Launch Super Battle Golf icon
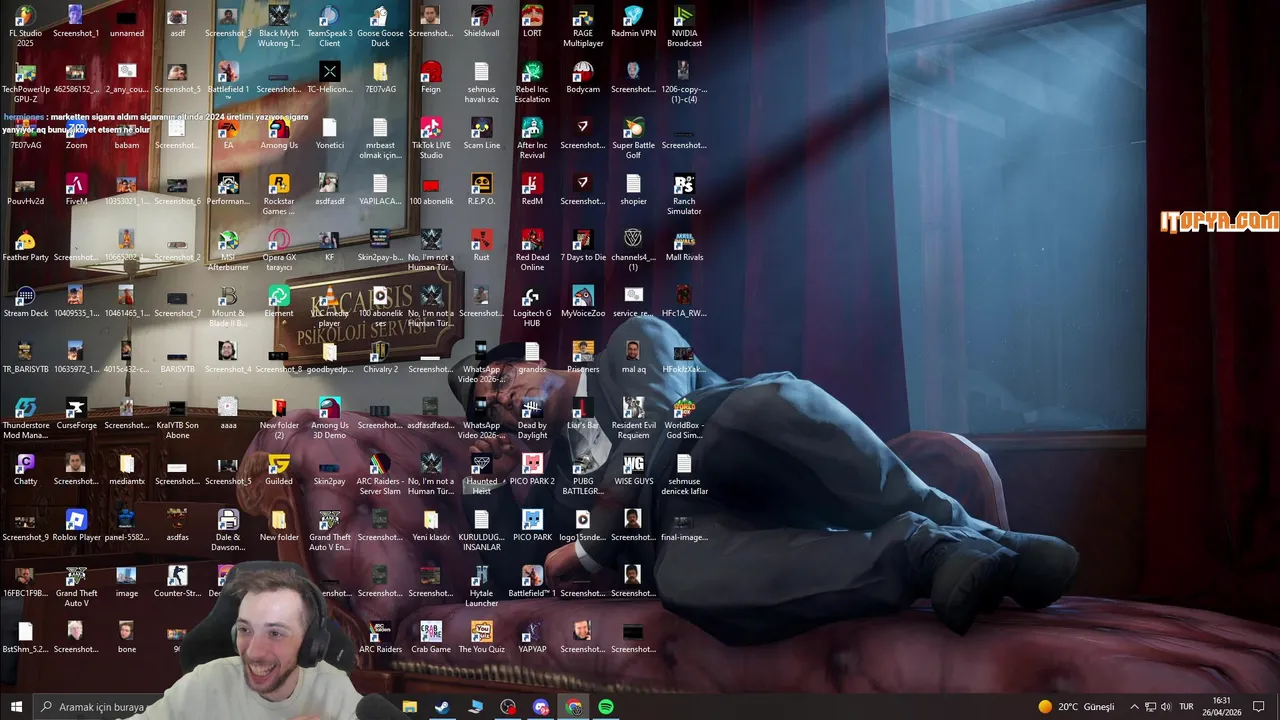Image resolution: width=1280 pixels, height=720 pixels. pos(633,138)
